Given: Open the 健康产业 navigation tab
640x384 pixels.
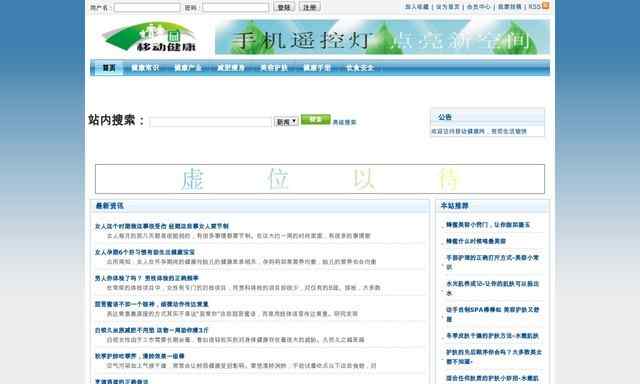Looking at the screenshot, I should [x=188, y=68].
